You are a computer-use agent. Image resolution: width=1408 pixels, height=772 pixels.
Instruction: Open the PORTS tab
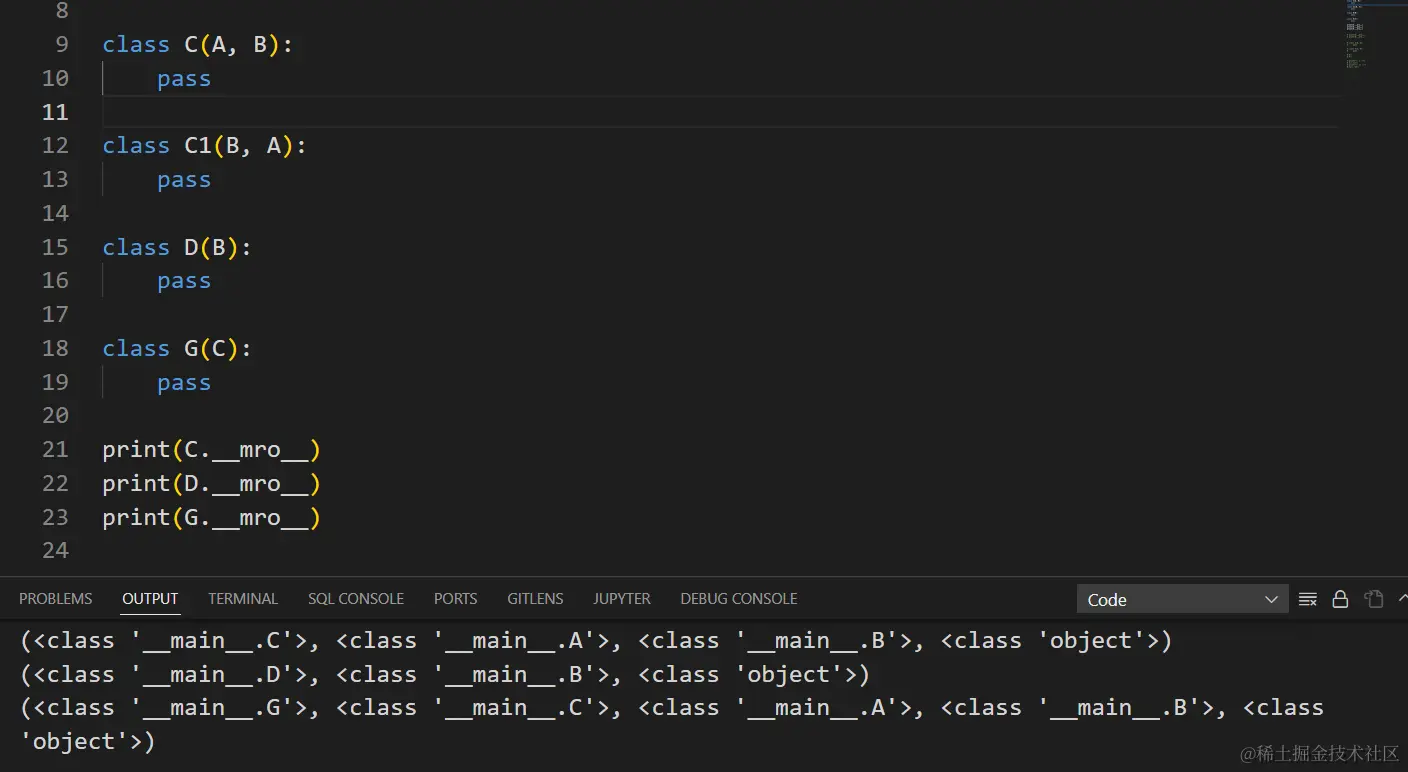tap(455, 599)
